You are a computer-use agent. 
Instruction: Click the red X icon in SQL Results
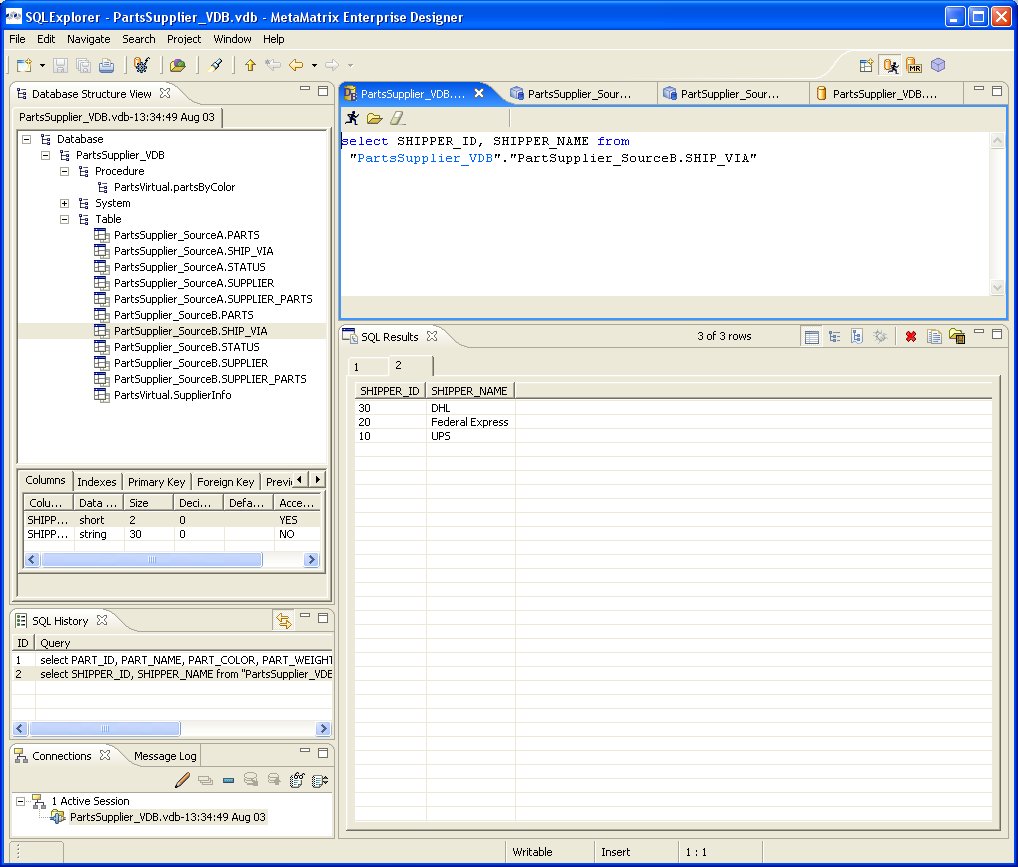pos(911,337)
